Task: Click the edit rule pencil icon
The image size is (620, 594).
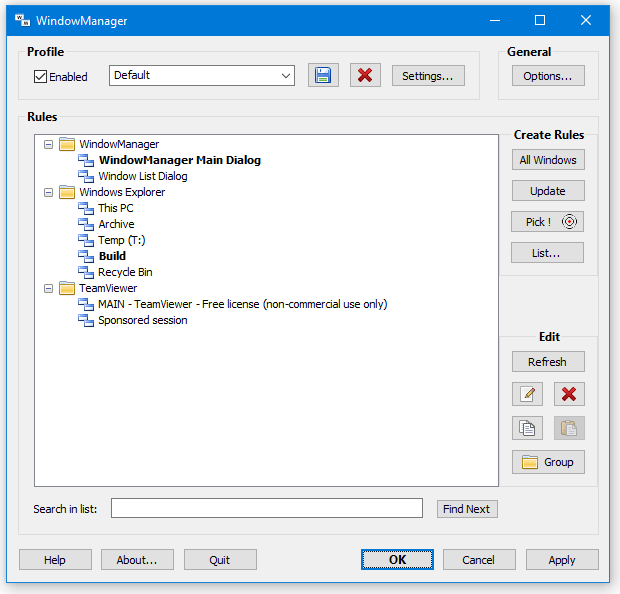Action: pyautogui.click(x=527, y=394)
